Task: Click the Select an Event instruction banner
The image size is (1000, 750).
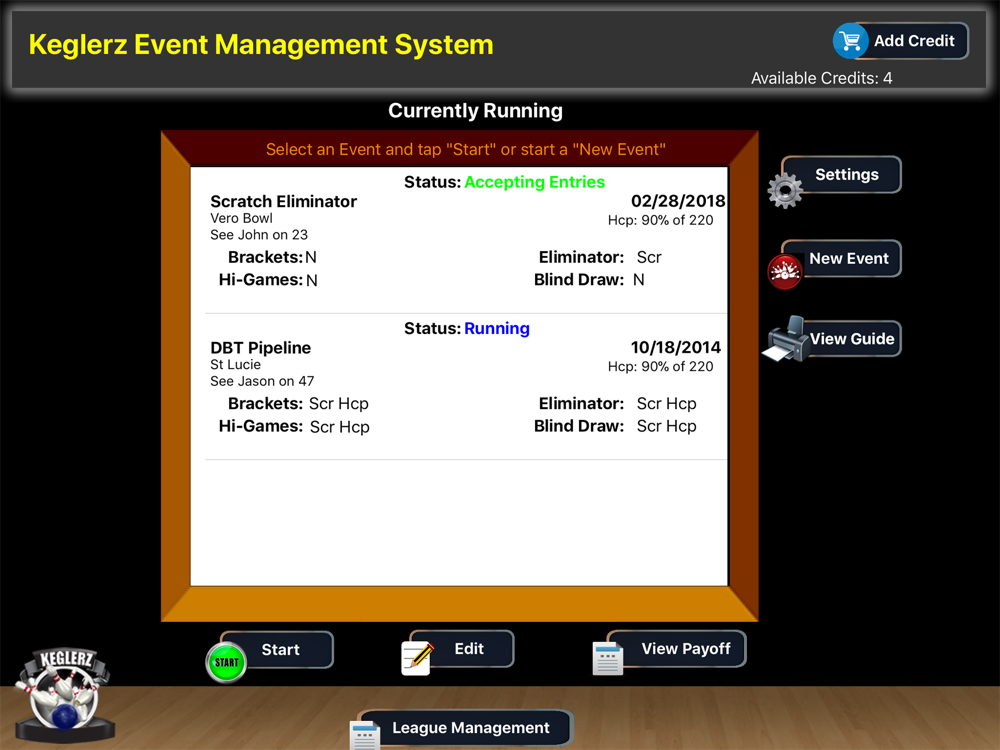Action: pos(466,150)
